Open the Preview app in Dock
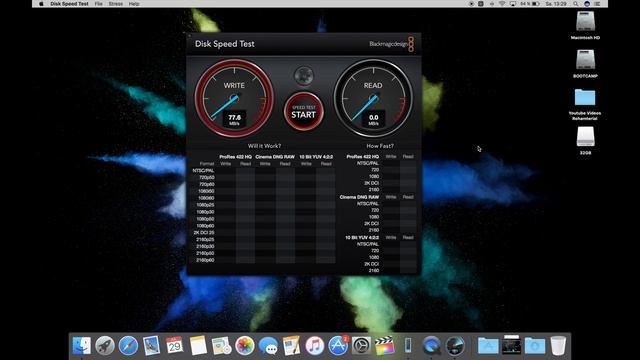Image resolution: width=640 pixels, height=360 pixels. [x=151, y=346]
